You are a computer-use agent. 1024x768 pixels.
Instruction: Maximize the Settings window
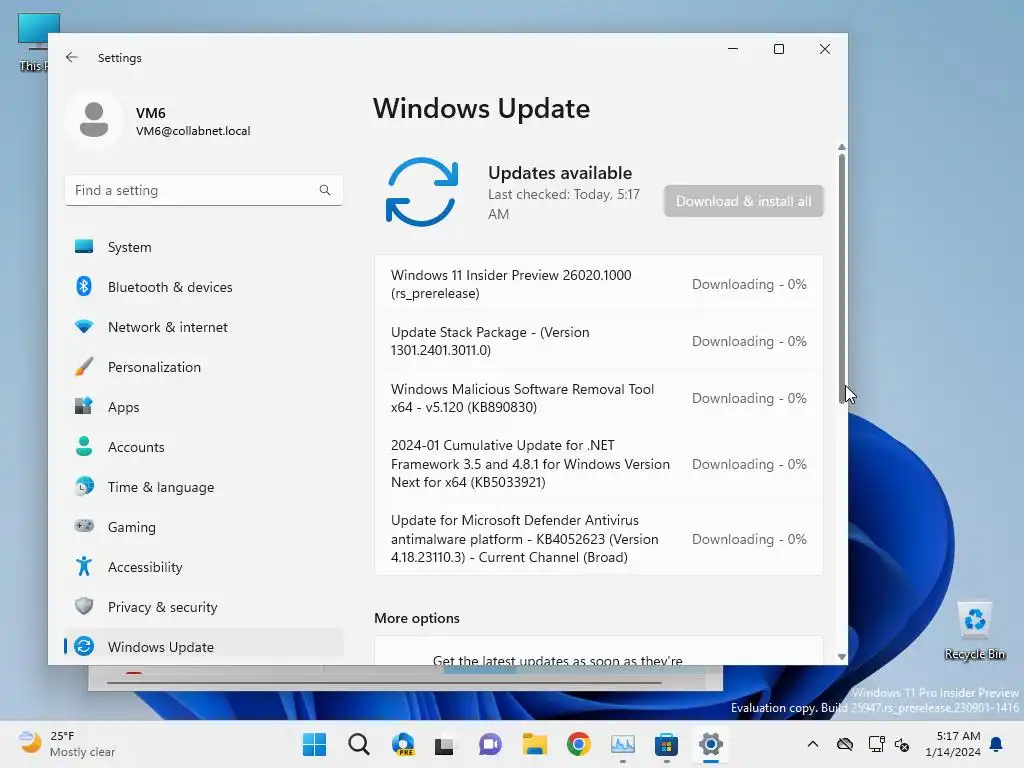pos(778,49)
